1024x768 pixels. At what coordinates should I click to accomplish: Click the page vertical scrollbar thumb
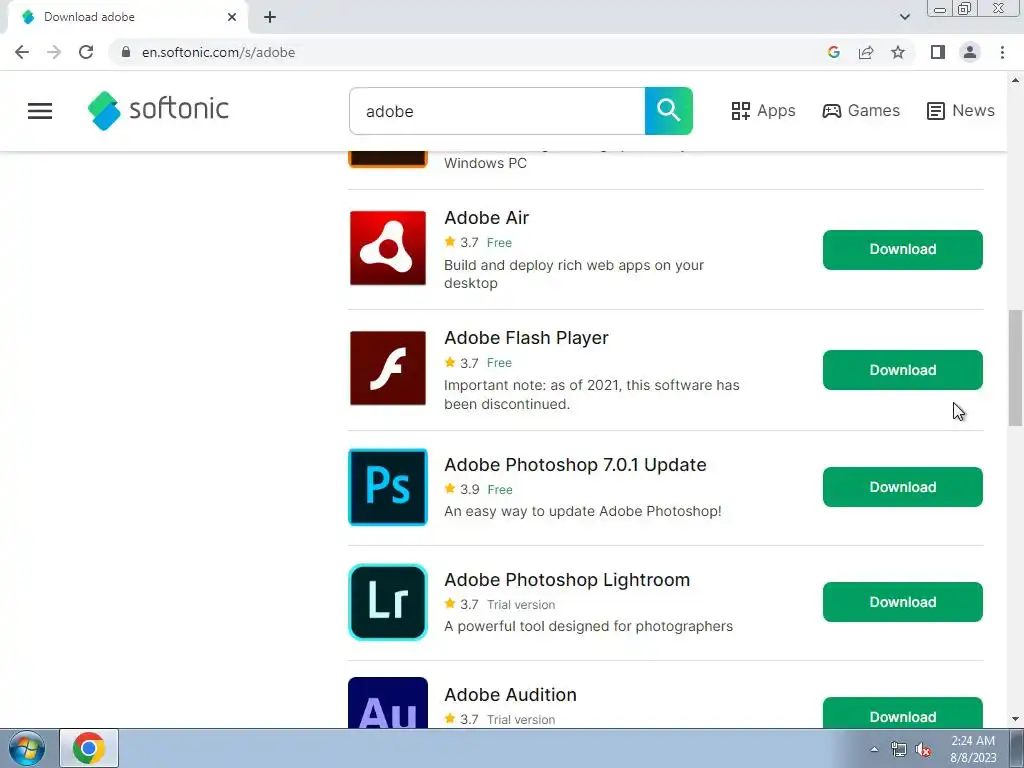click(x=1016, y=368)
